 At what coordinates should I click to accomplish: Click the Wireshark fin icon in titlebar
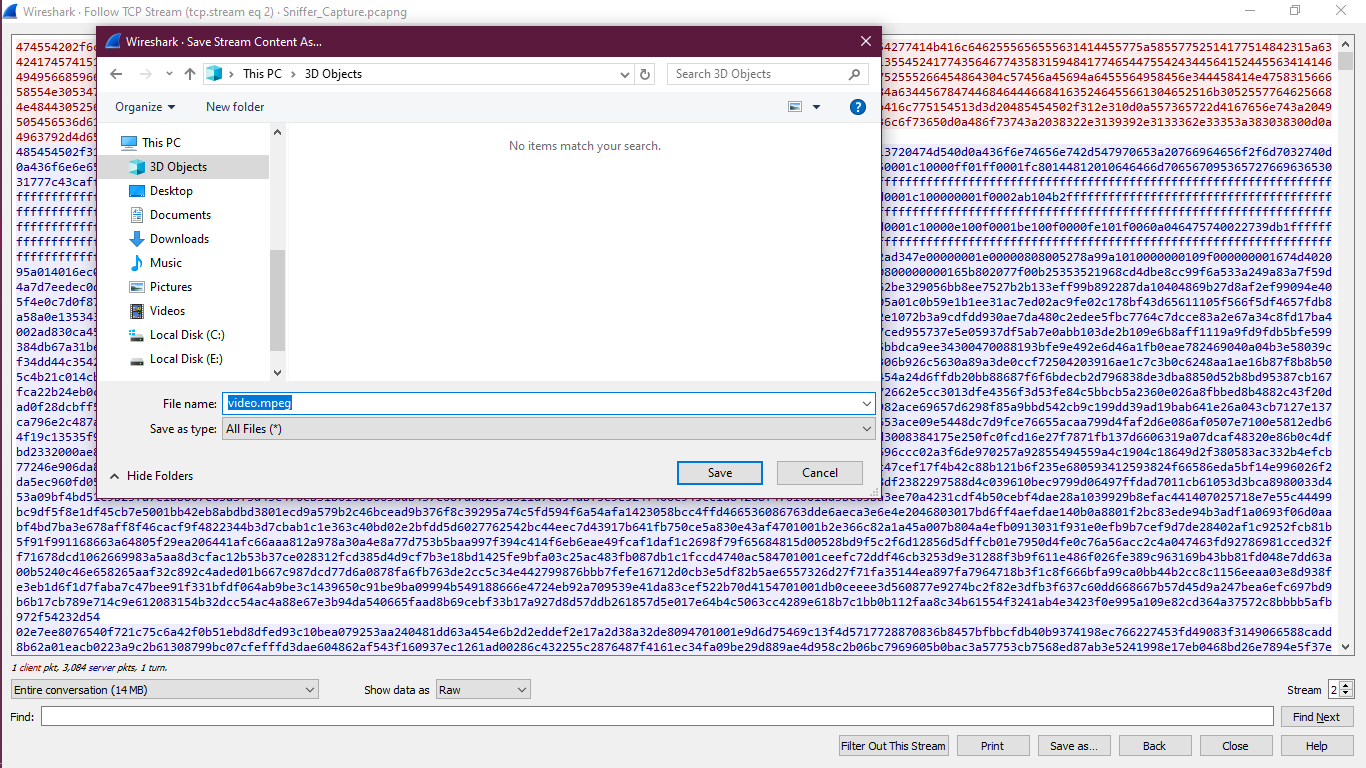[10, 12]
